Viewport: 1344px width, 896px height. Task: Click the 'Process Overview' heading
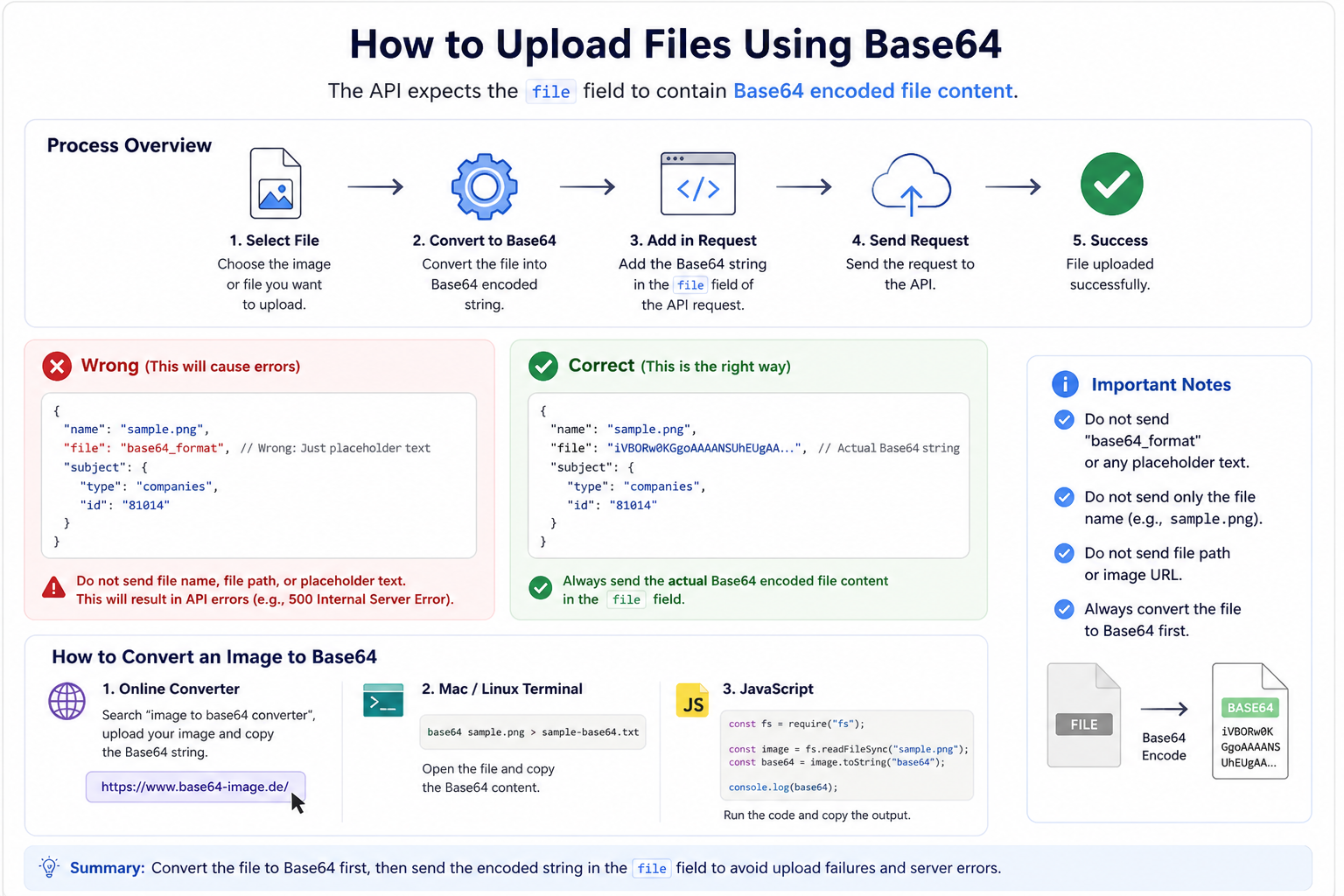click(129, 145)
